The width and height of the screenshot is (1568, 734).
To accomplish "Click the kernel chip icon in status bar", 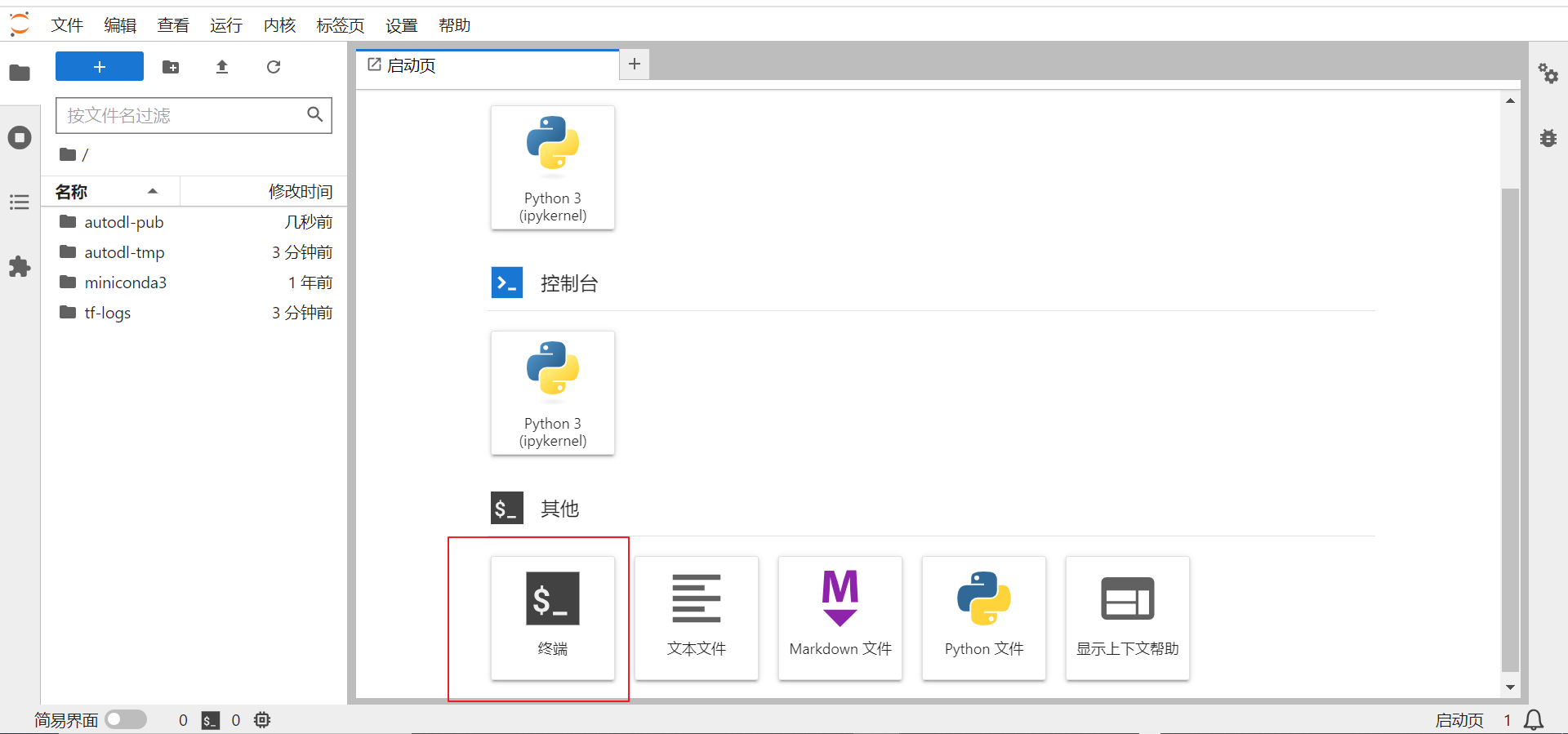I will coord(262,719).
